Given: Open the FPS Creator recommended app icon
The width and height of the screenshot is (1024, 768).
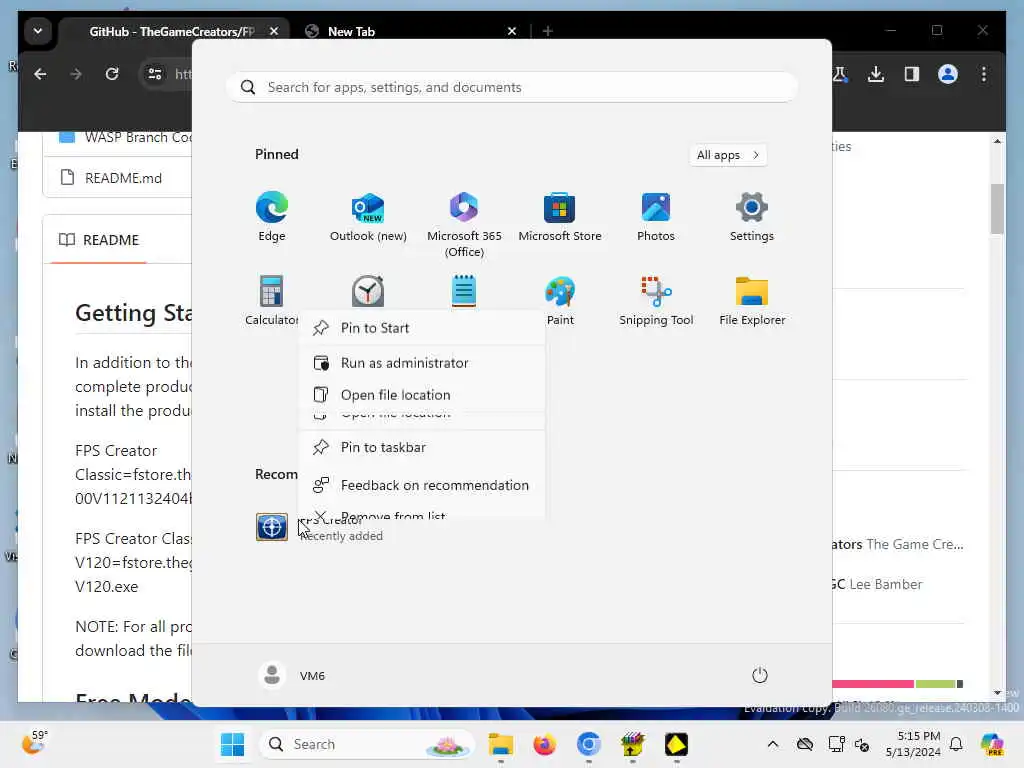Looking at the screenshot, I should (x=272, y=527).
